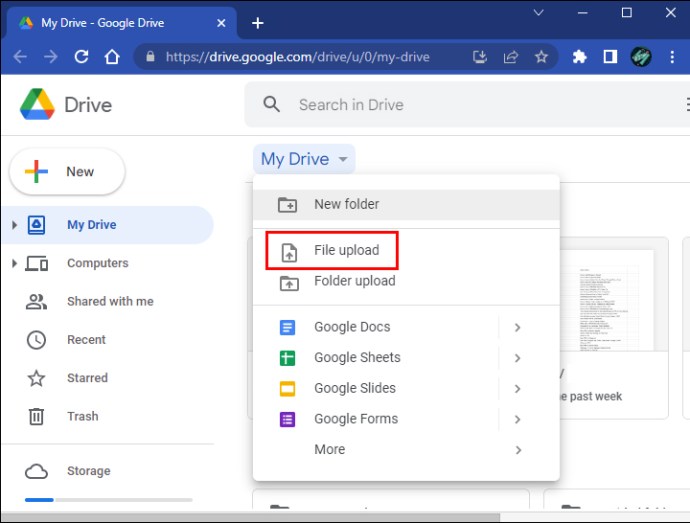
Task: Open the More submenu arrow
Action: point(517,450)
